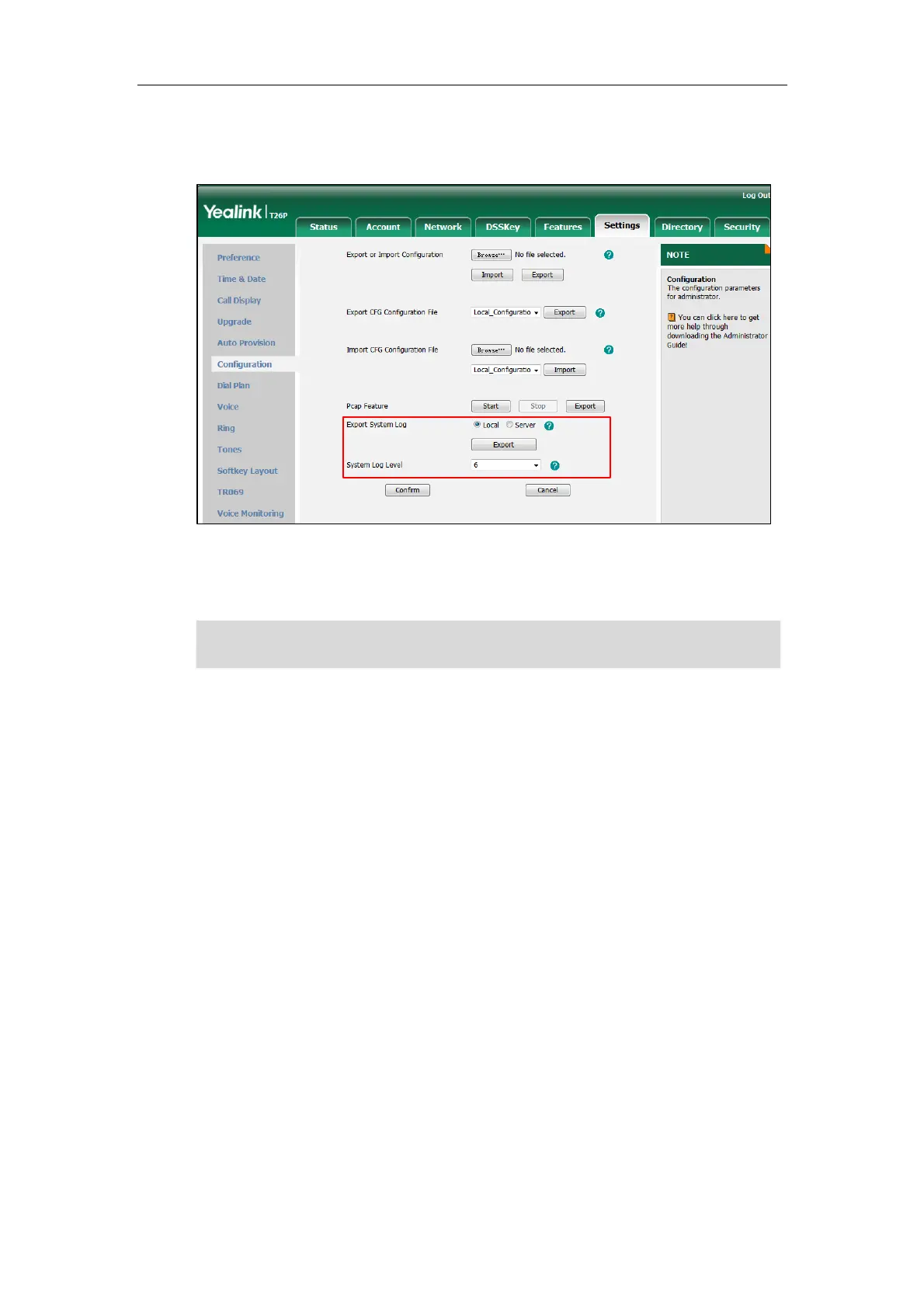This screenshot has width=924, height=1308.
Task: Export the Pcap capture file
Action: pyautogui.click(x=585, y=406)
